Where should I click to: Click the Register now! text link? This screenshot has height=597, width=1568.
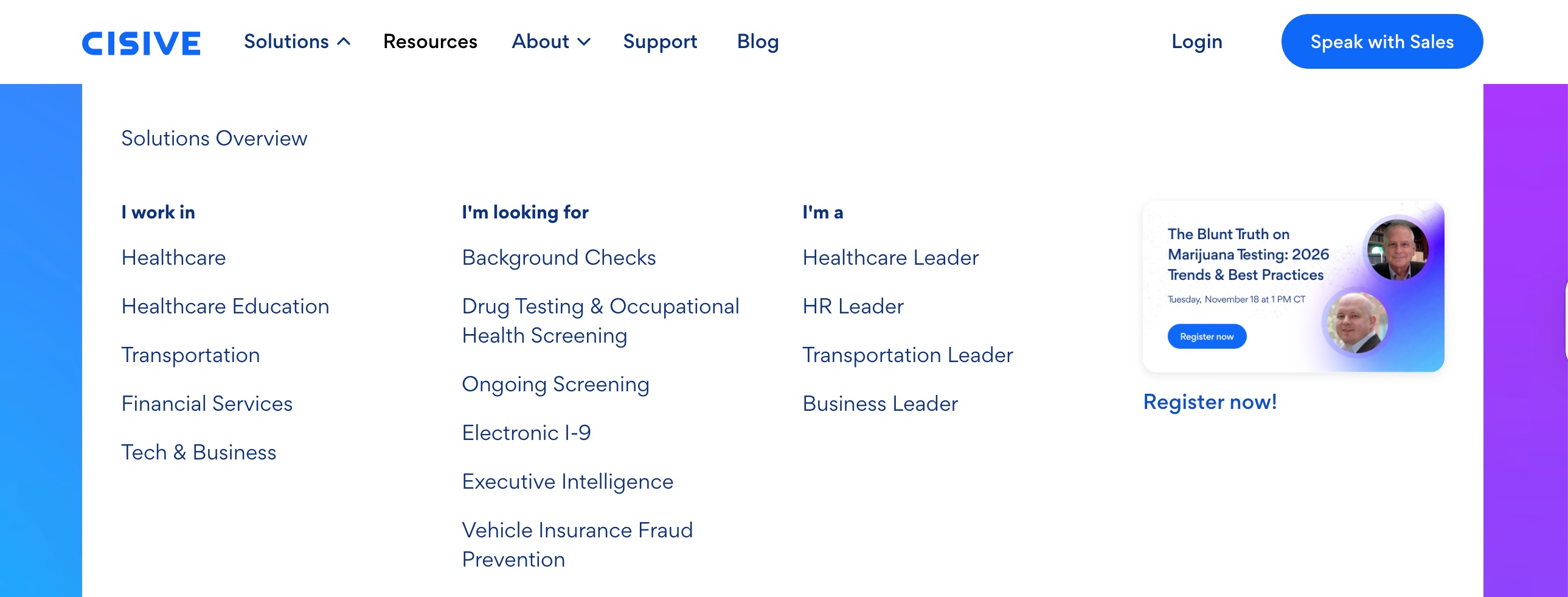coord(1210,402)
